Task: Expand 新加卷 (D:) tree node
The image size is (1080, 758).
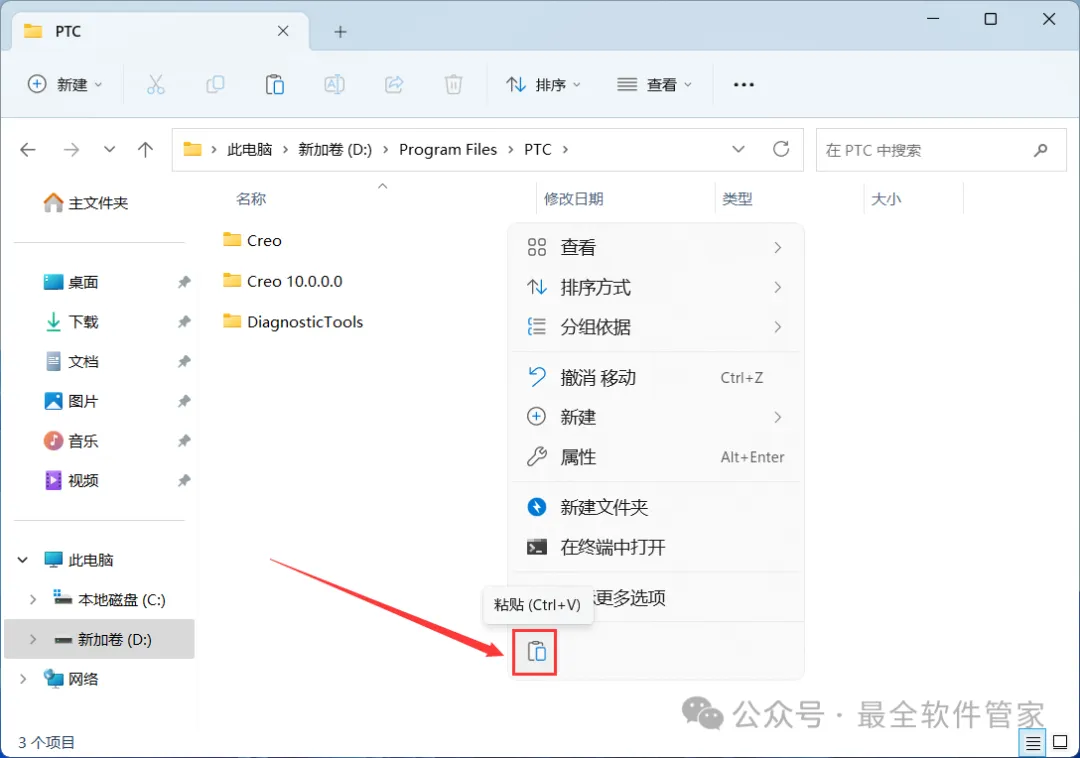Action: (32, 640)
